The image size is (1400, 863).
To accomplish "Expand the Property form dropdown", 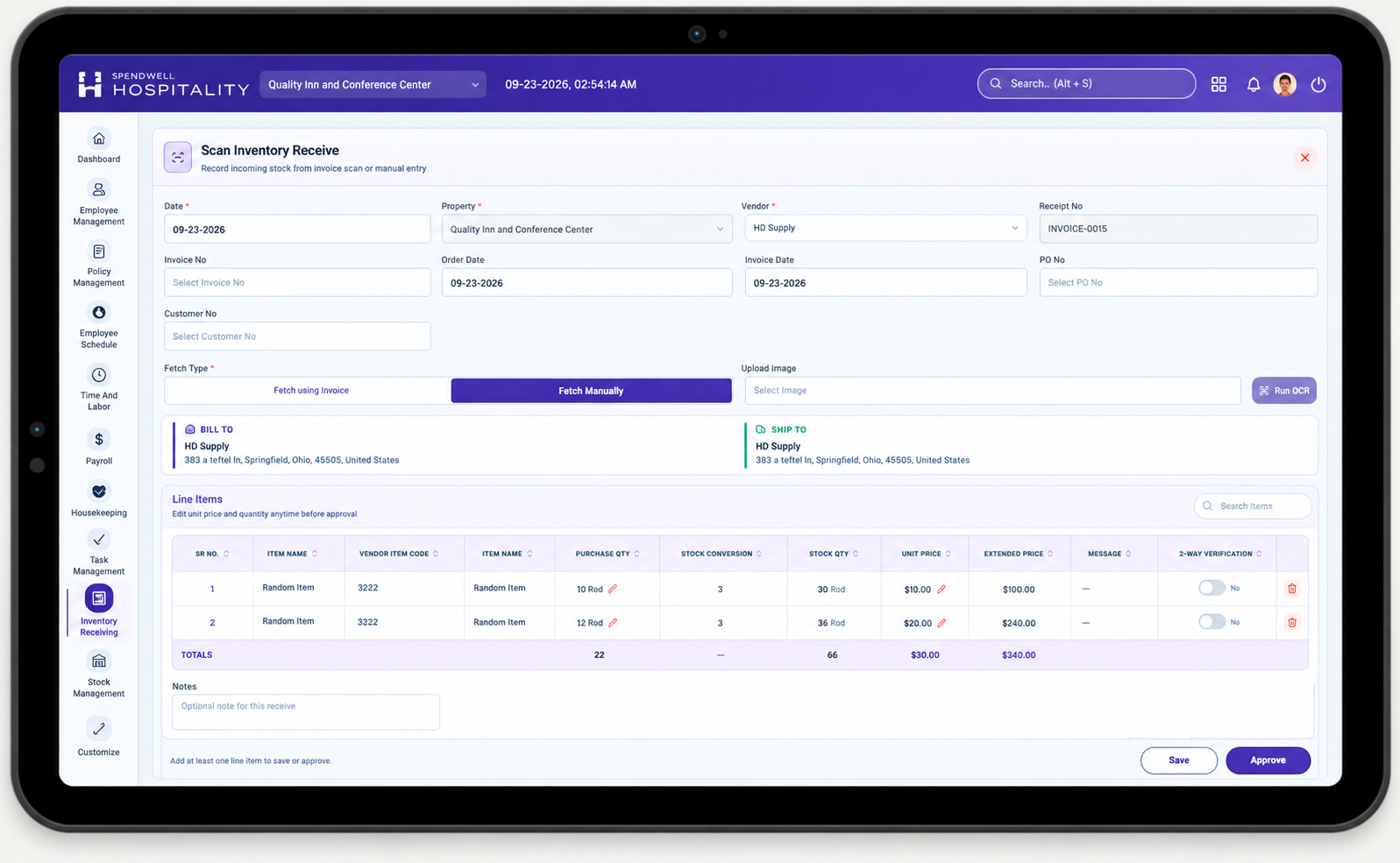I will coord(586,230).
